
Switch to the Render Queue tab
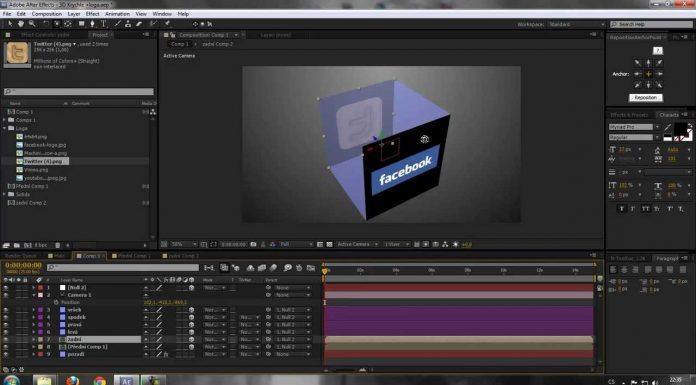click(x=21, y=256)
